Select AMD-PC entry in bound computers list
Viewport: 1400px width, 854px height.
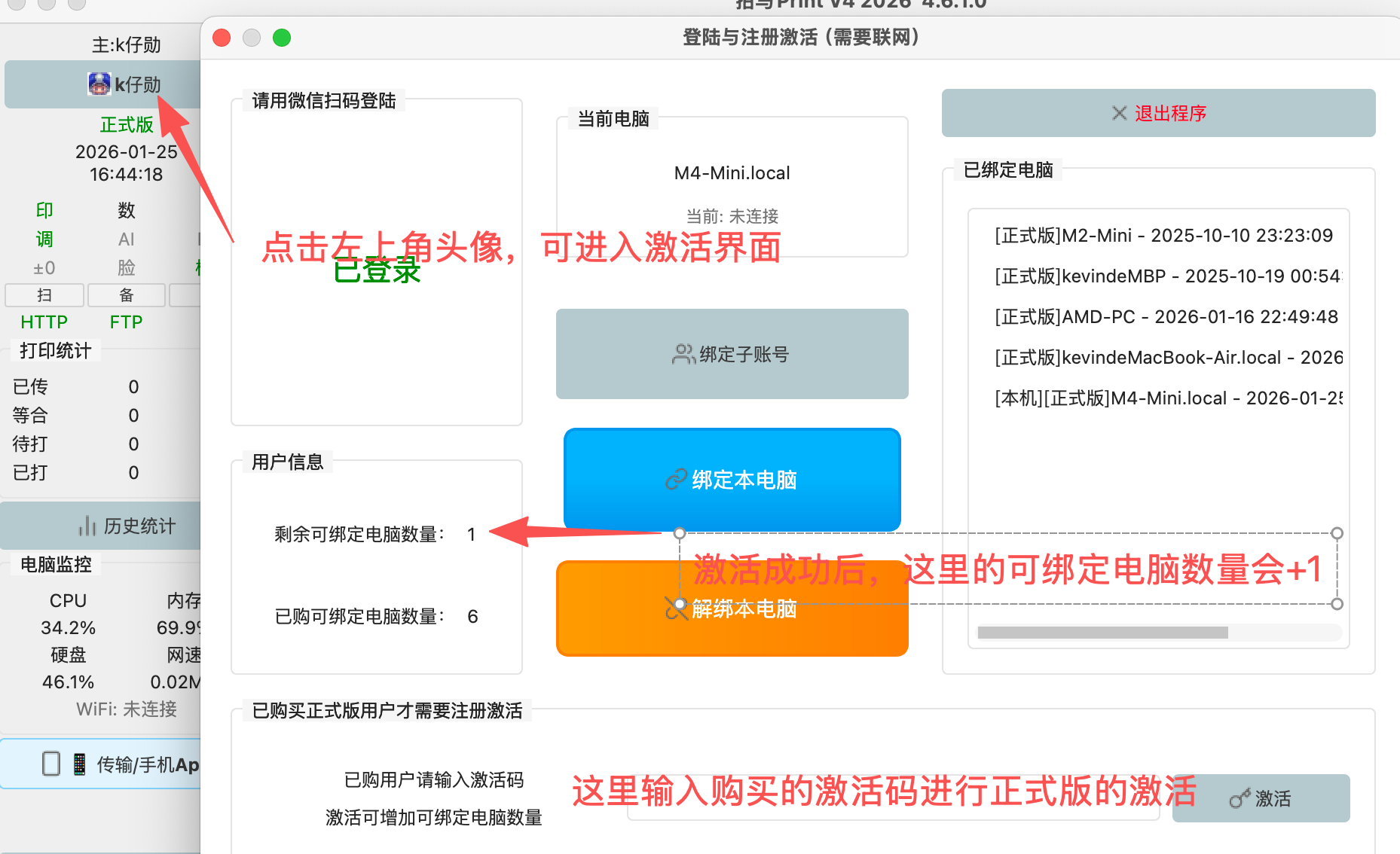pos(1165,317)
